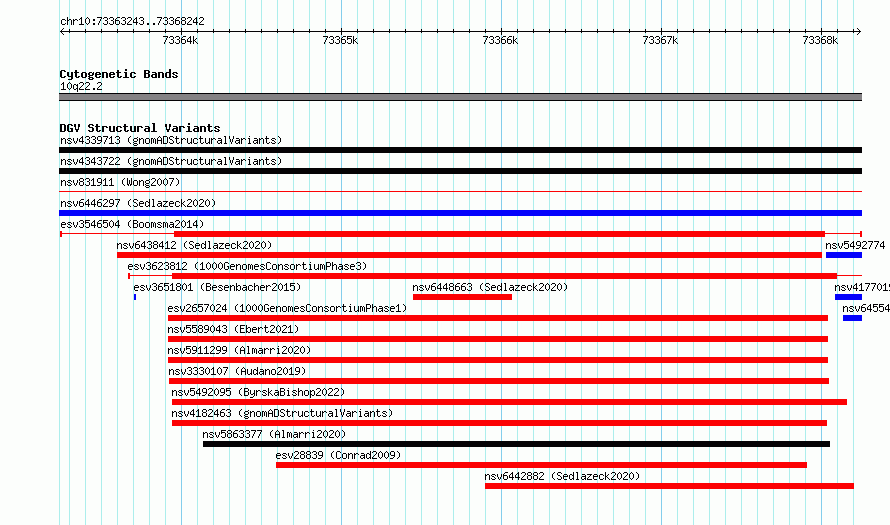Click the blue bar under nsv64554 label
This screenshot has width=890, height=525.
[853, 318]
